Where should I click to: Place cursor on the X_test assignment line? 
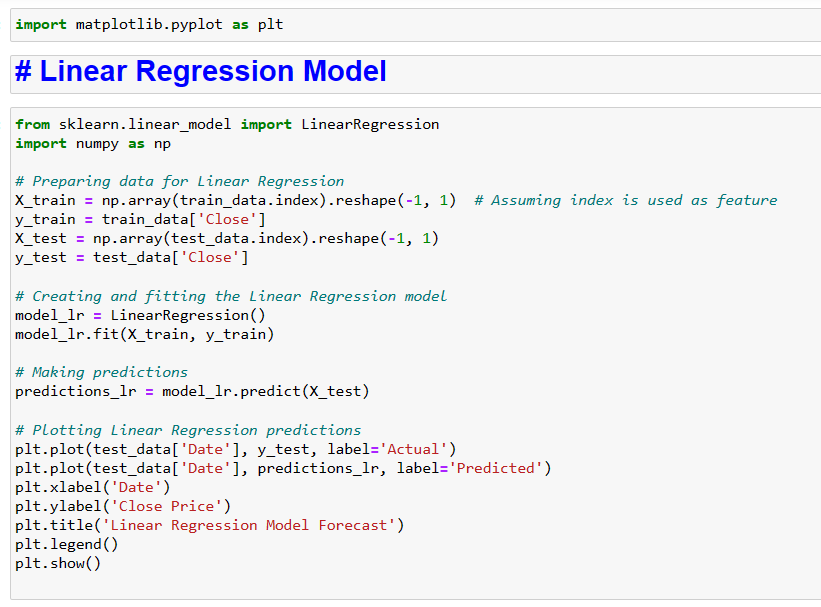227,239
